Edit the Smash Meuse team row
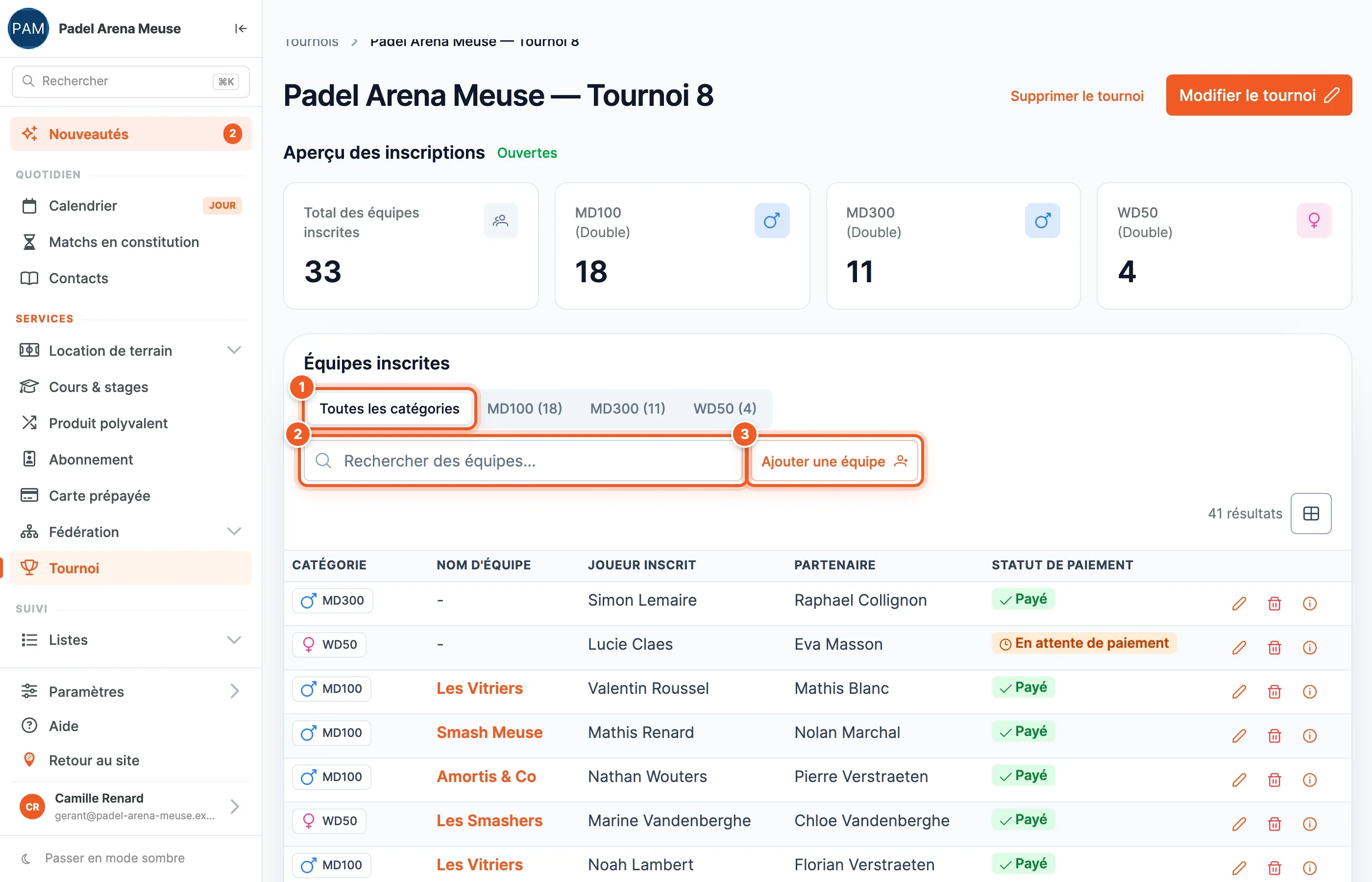The width and height of the screenshot is (1372, 882). click(1239, 736)
